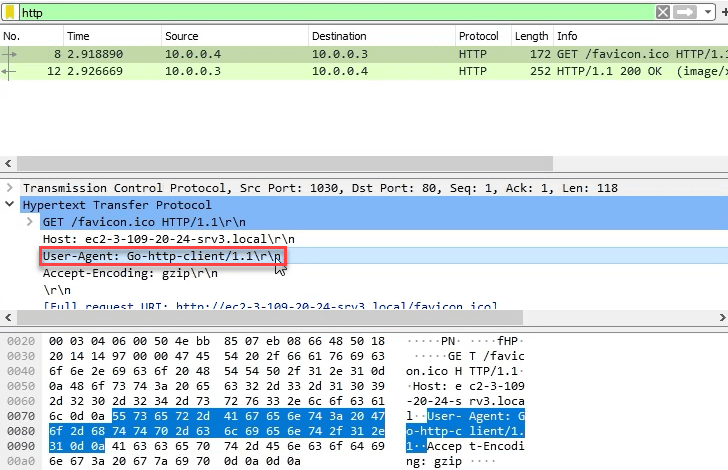Collapse the Hypertext Transfer Protocol node
Screen dimensions: 728x470
click(11, 205)
